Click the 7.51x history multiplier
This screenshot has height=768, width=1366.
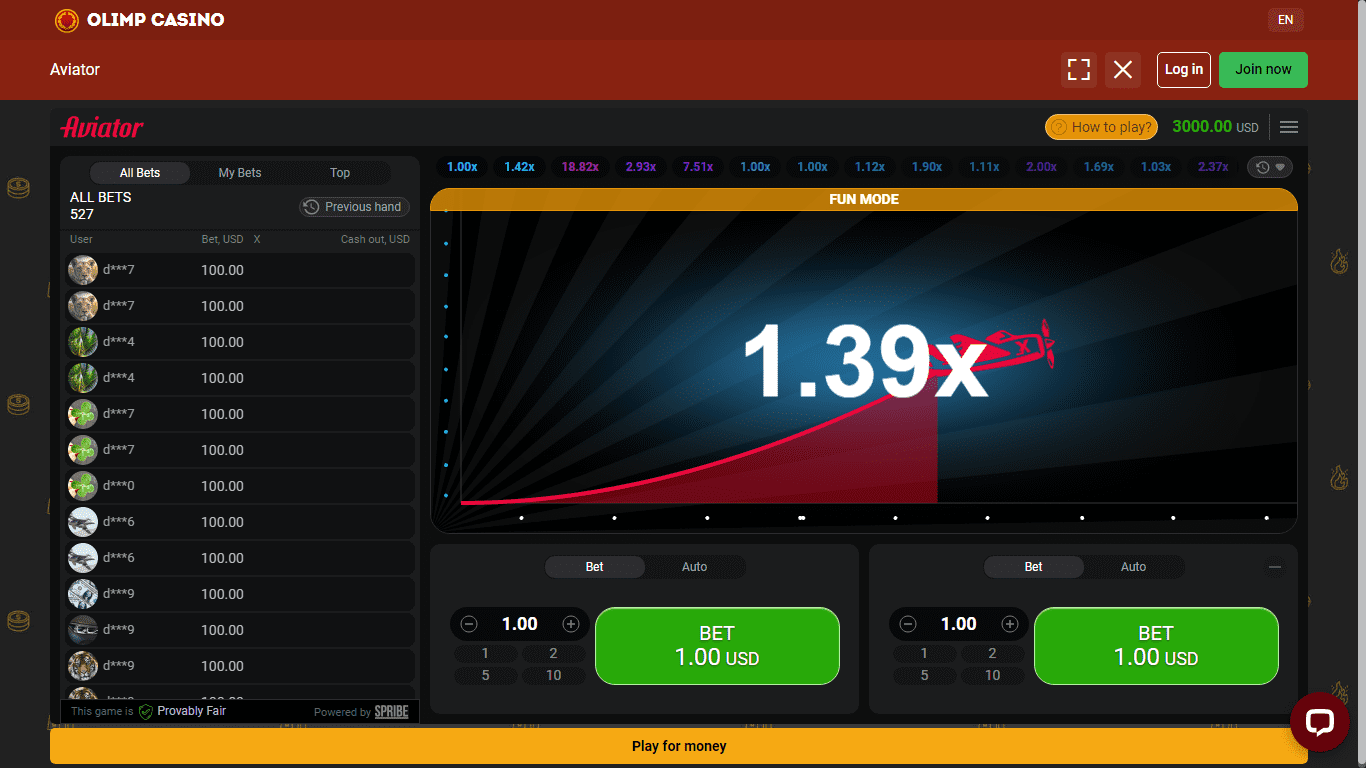click(698, 167)
